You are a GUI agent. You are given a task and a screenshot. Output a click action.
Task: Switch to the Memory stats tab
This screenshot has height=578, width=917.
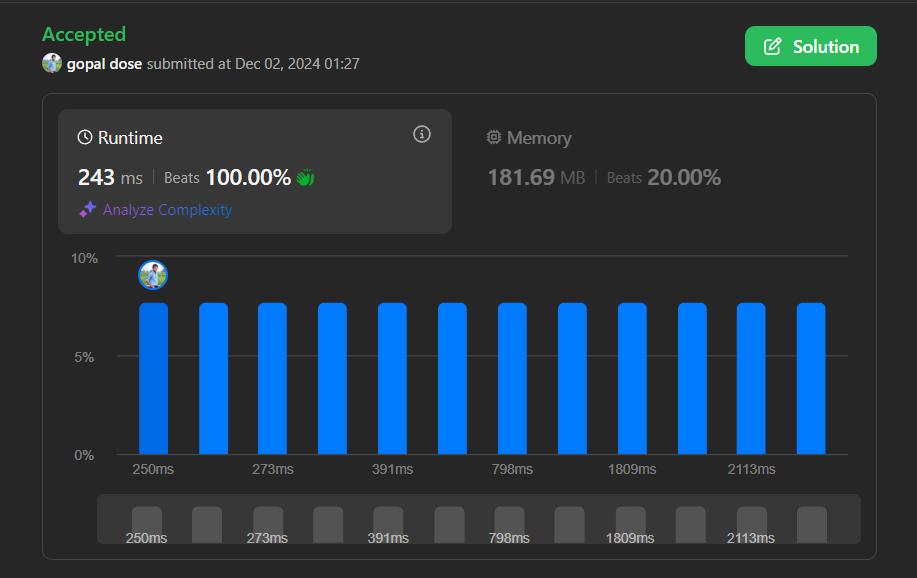[605, 159]
